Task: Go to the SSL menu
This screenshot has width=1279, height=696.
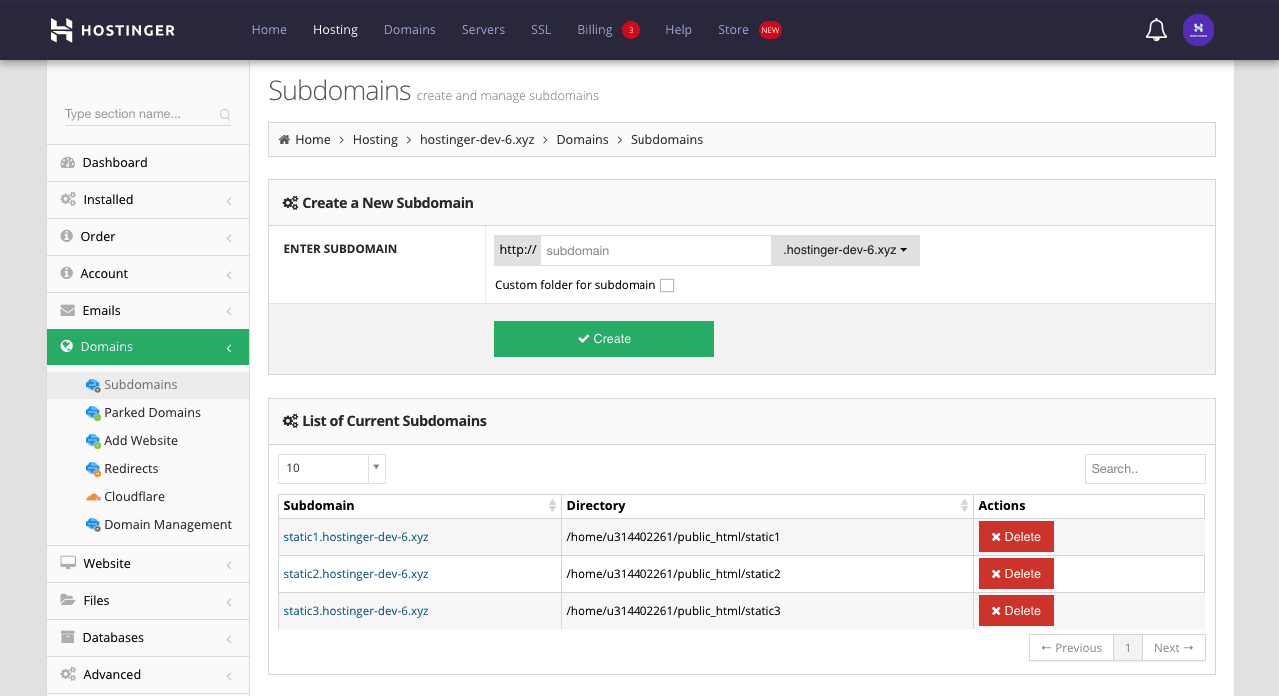Action: 541,30
